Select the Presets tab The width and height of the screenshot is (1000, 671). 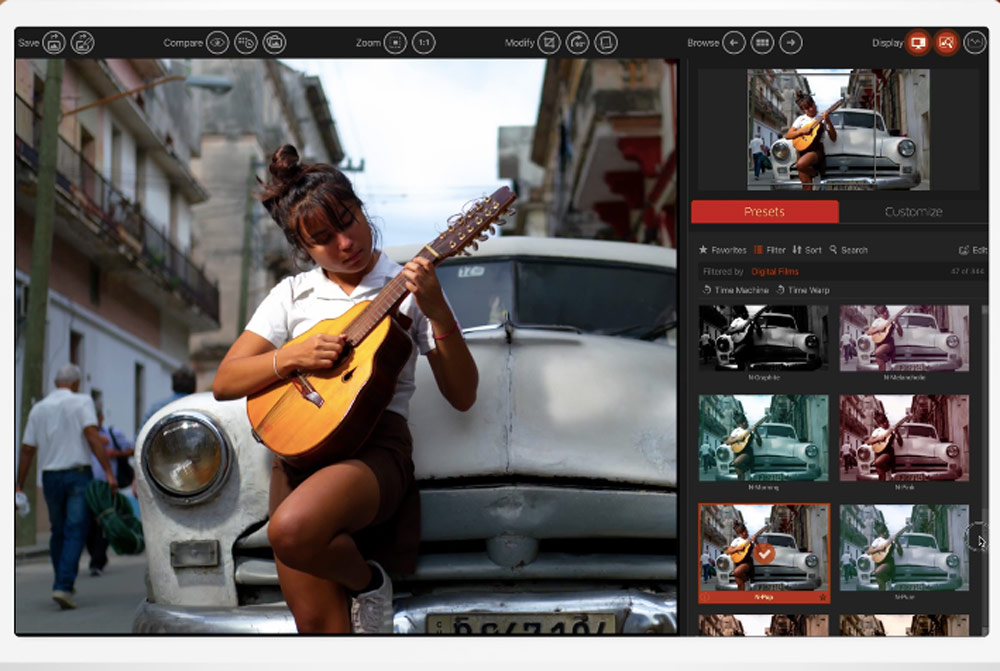(764, 211)
